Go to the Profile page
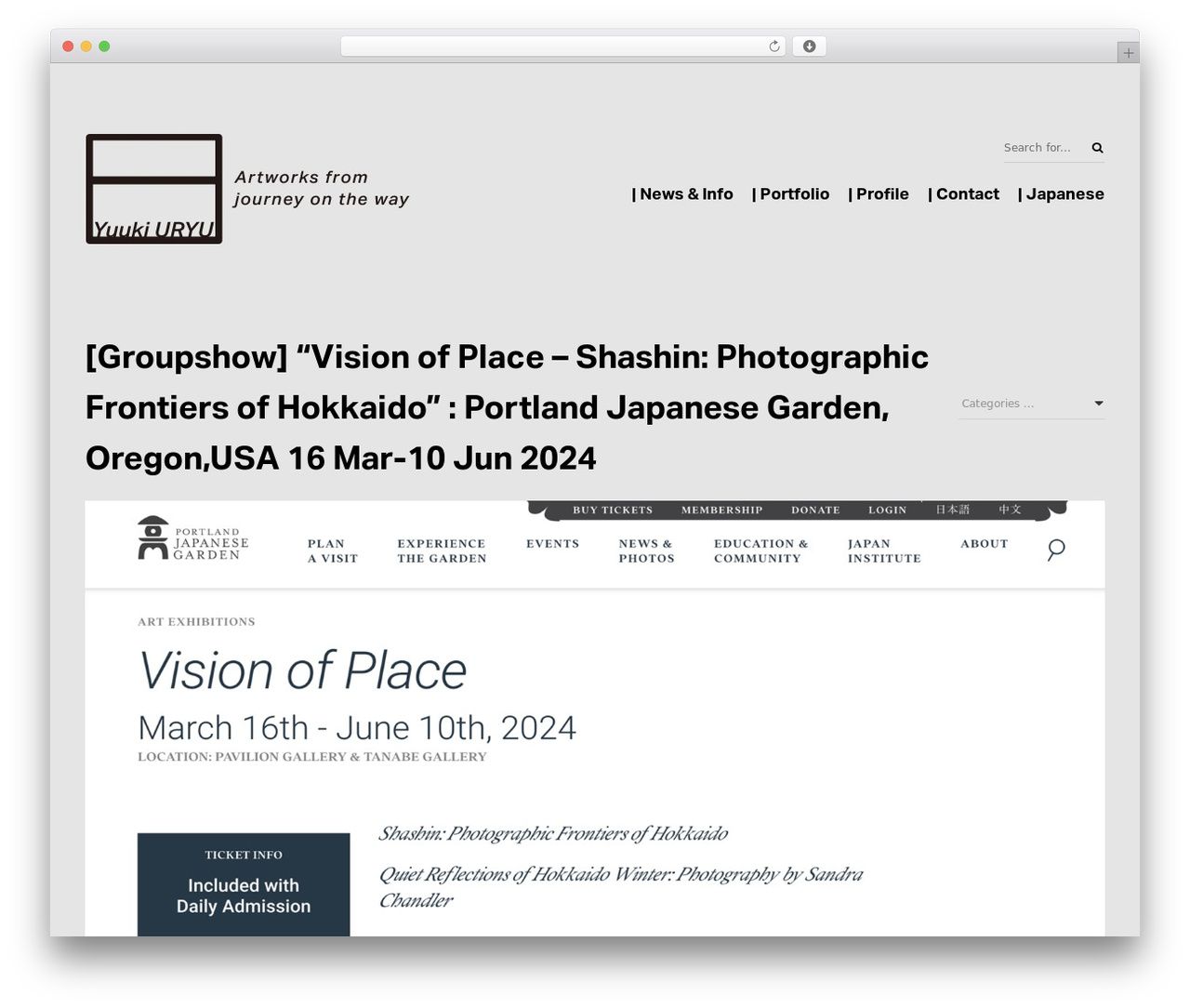This screenshot has width=1190, height=1008. pos(879,194)
